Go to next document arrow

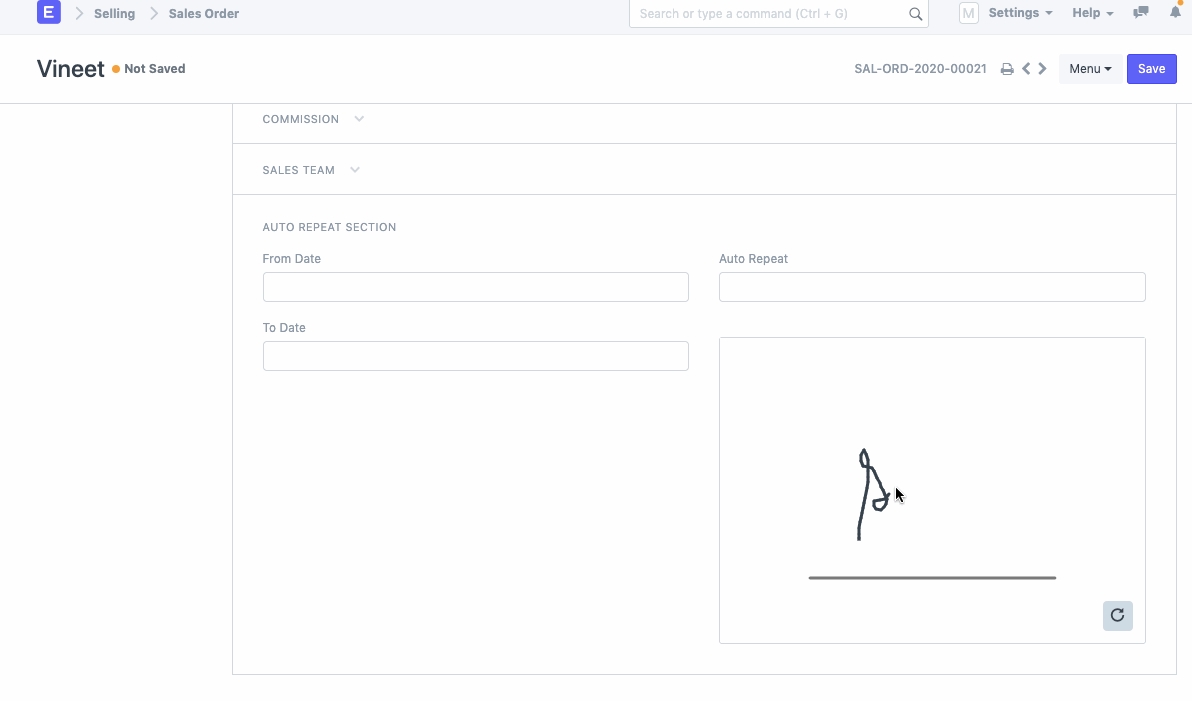pyautogui.click(x=1043, y=69)
